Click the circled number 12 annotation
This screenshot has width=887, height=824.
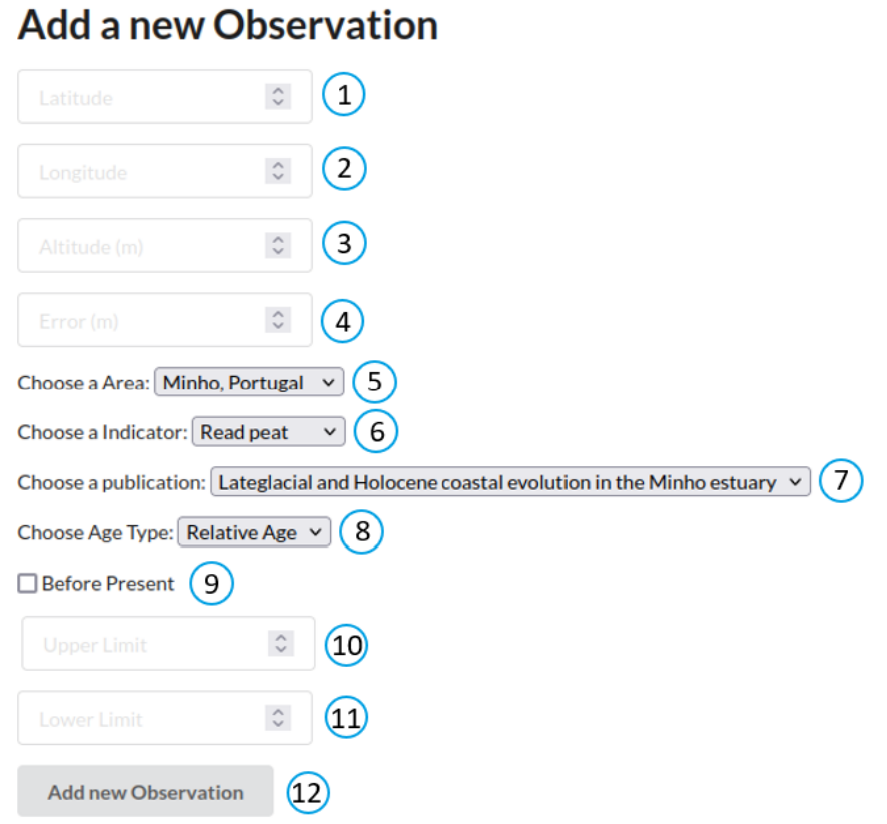tap(308, 793)
